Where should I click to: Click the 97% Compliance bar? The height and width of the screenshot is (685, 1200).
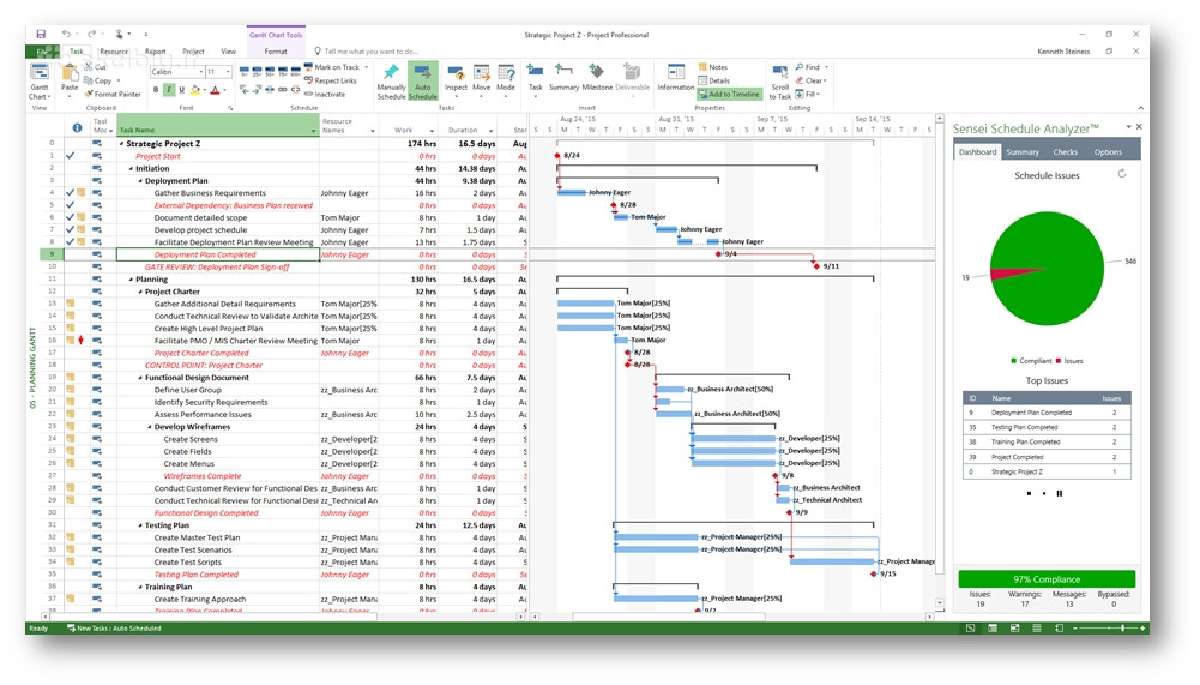(1046, 579)
